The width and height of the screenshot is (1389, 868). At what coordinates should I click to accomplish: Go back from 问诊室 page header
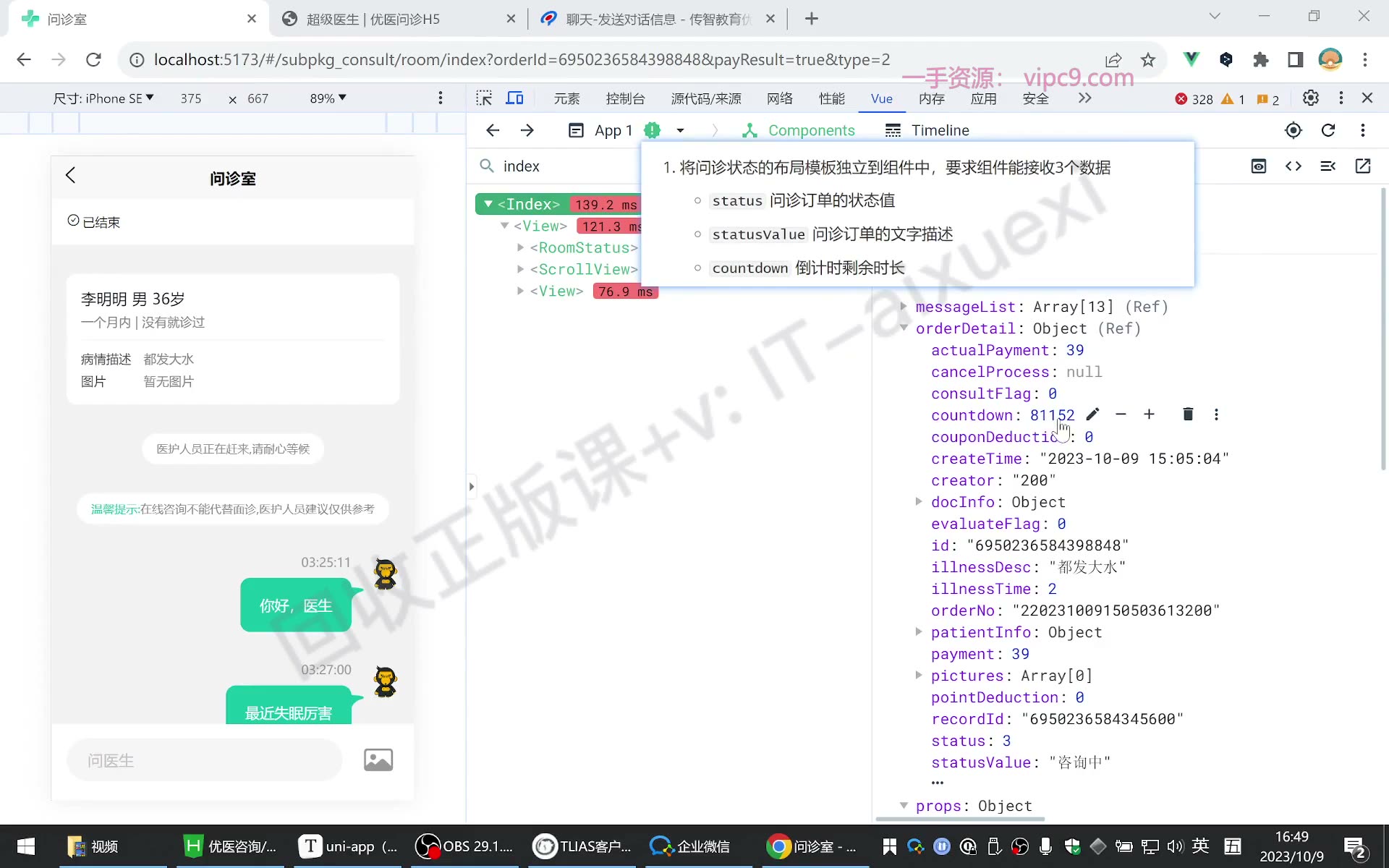[x=70, y=175]
